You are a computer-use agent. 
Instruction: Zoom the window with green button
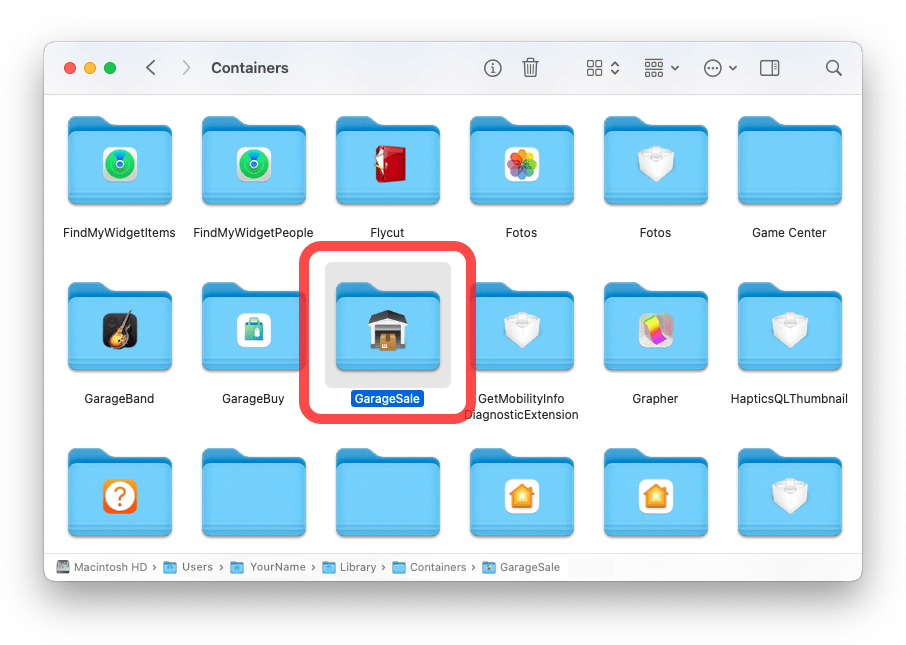[x=110, y=68]
